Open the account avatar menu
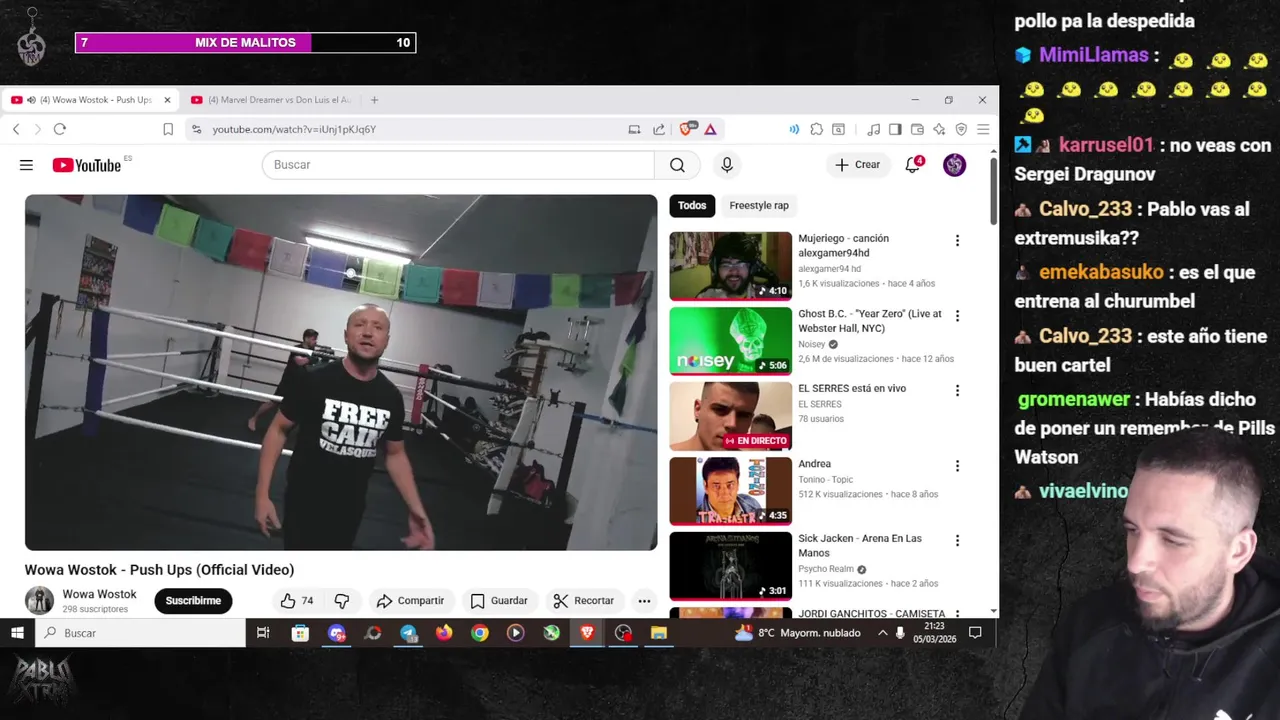1280x720 pixels. point(955,165)
